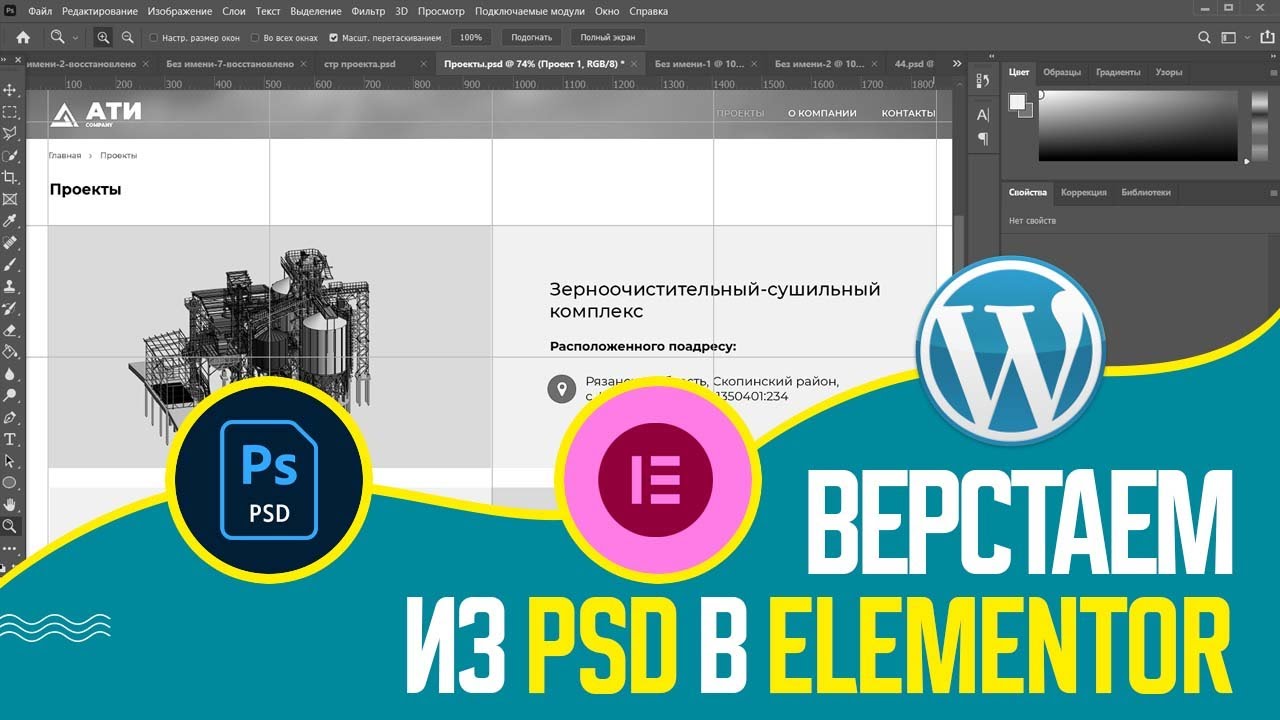Select the Pen tool
Image resolution: width=1280 pixels, height=720 pixels.
(x=10, y=417)
